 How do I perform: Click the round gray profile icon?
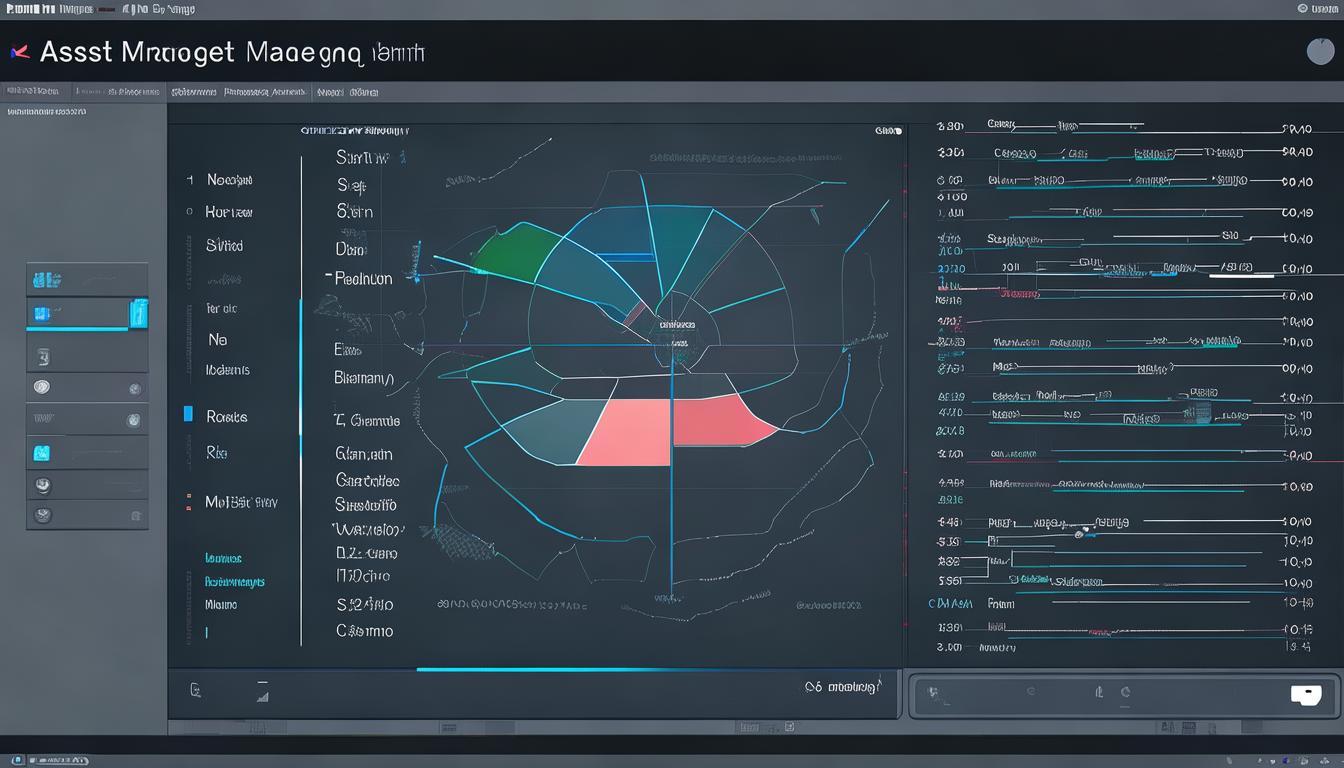1320,51
